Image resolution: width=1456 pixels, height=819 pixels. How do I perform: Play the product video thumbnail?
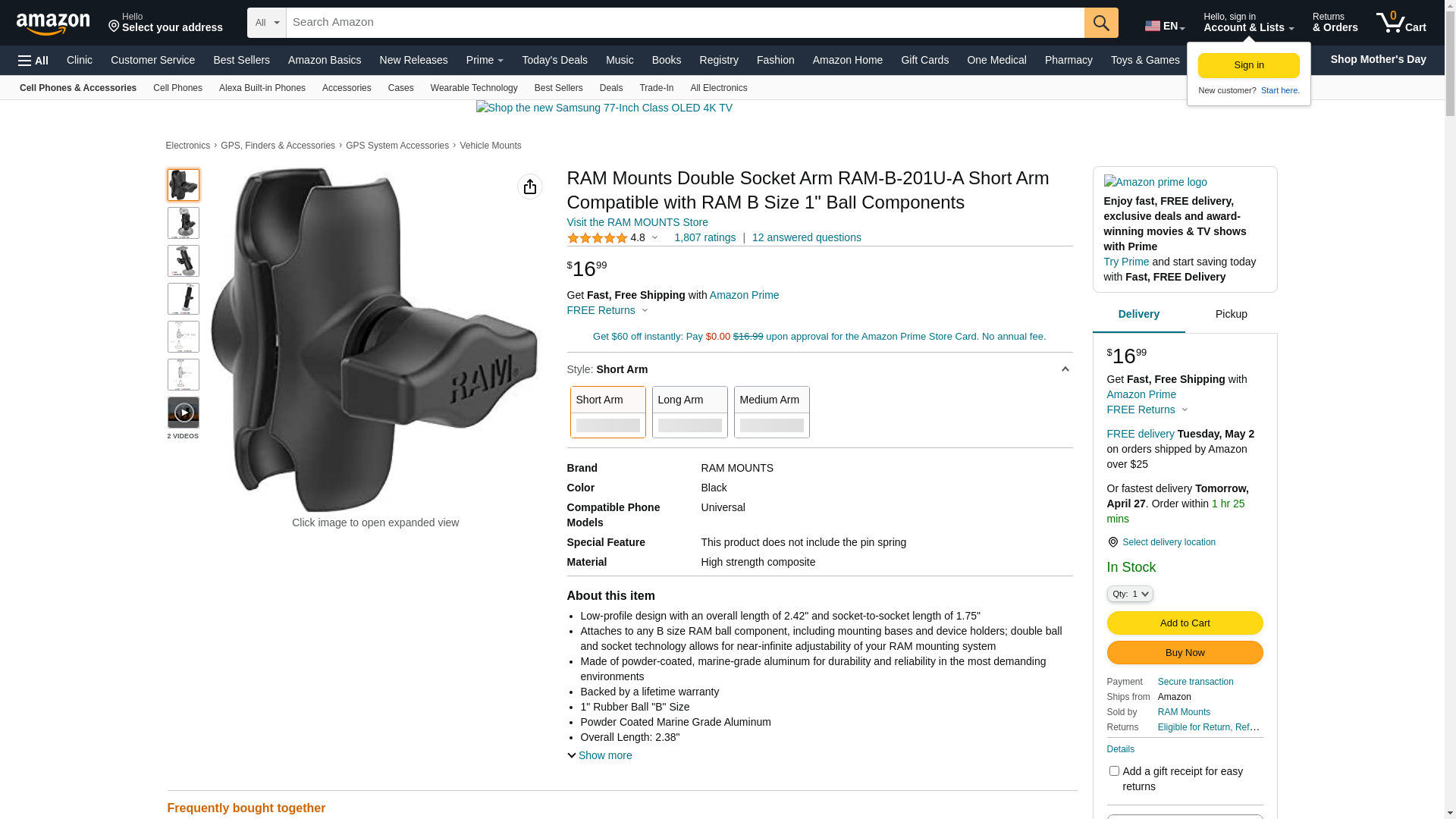184,413
